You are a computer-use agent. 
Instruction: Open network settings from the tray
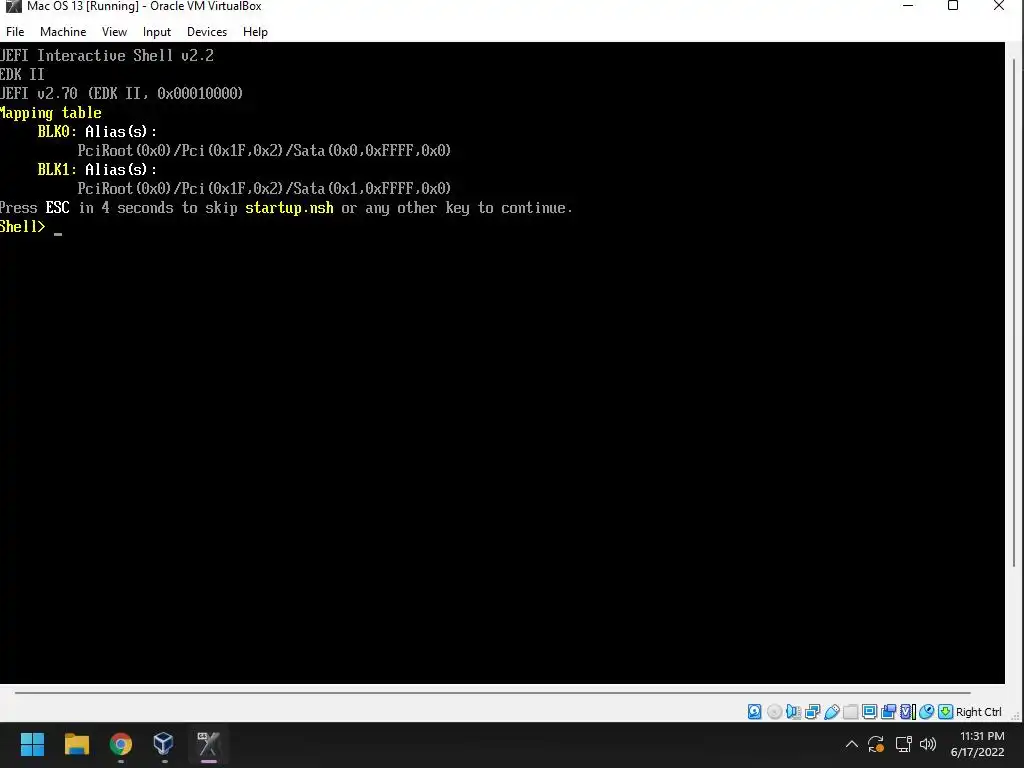point(904,744)
